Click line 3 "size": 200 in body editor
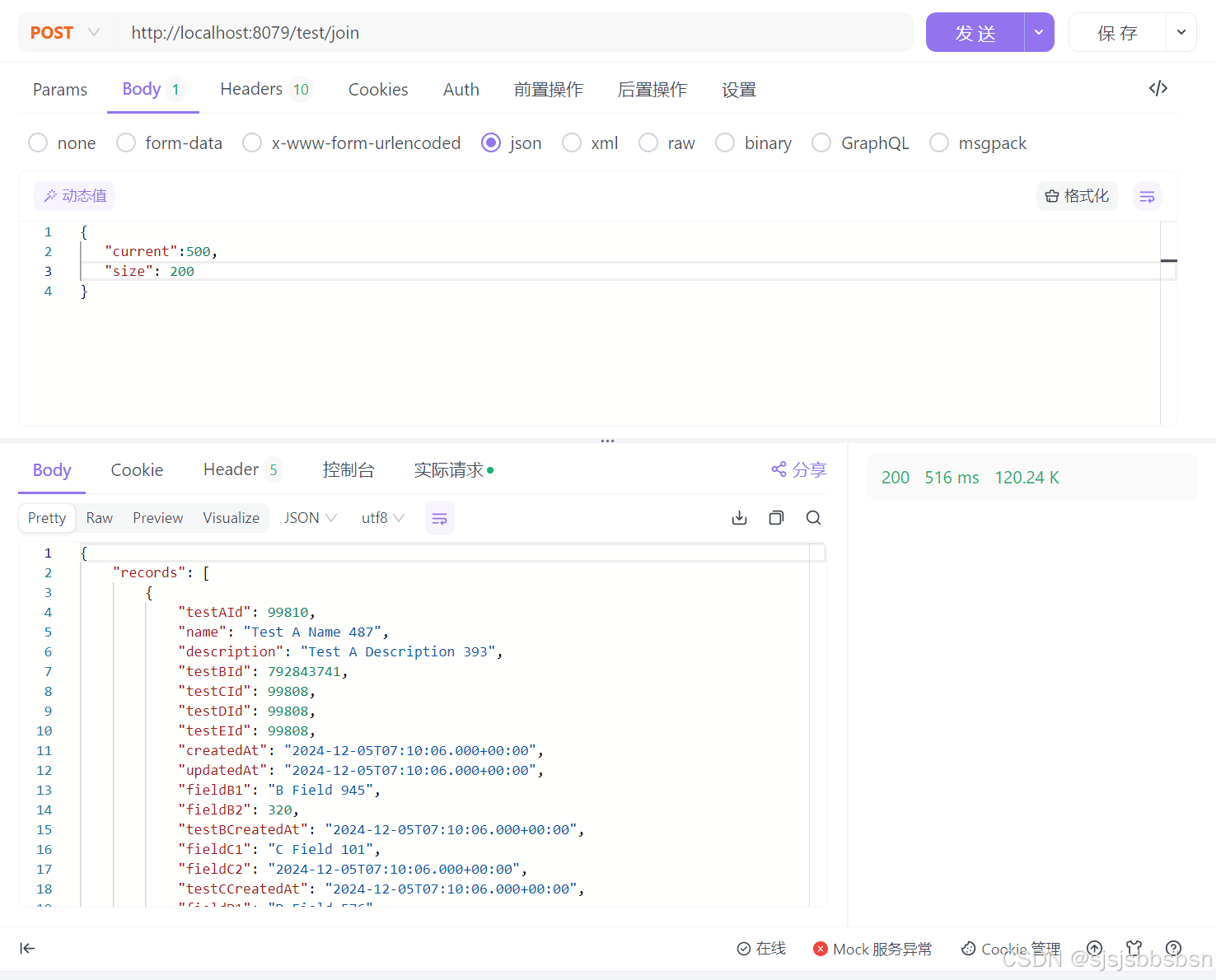 (x=149, y=272)
